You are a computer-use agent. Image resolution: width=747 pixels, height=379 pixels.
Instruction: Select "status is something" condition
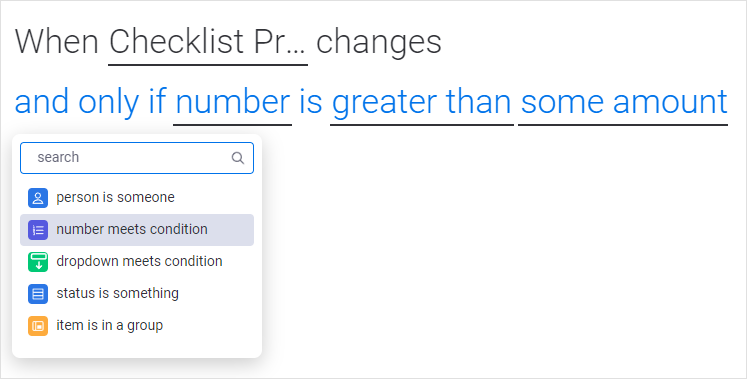[x=137, y=294]
